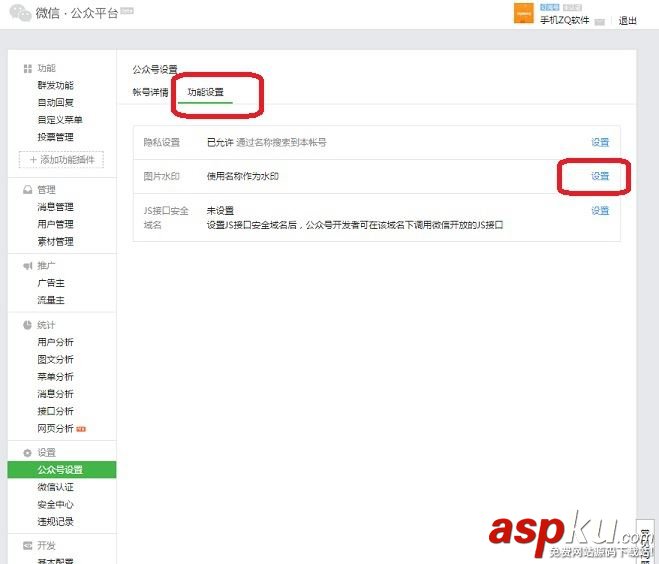
Task: Click the 功能 section grid icon
Action: 28,69
